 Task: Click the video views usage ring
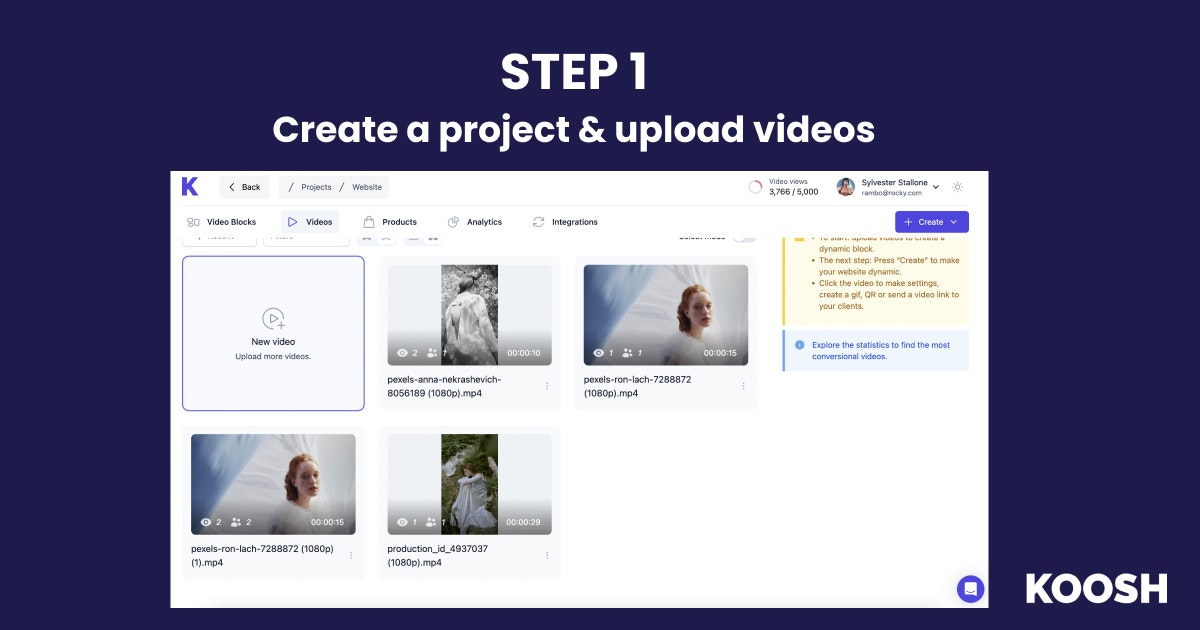[756, 187]
